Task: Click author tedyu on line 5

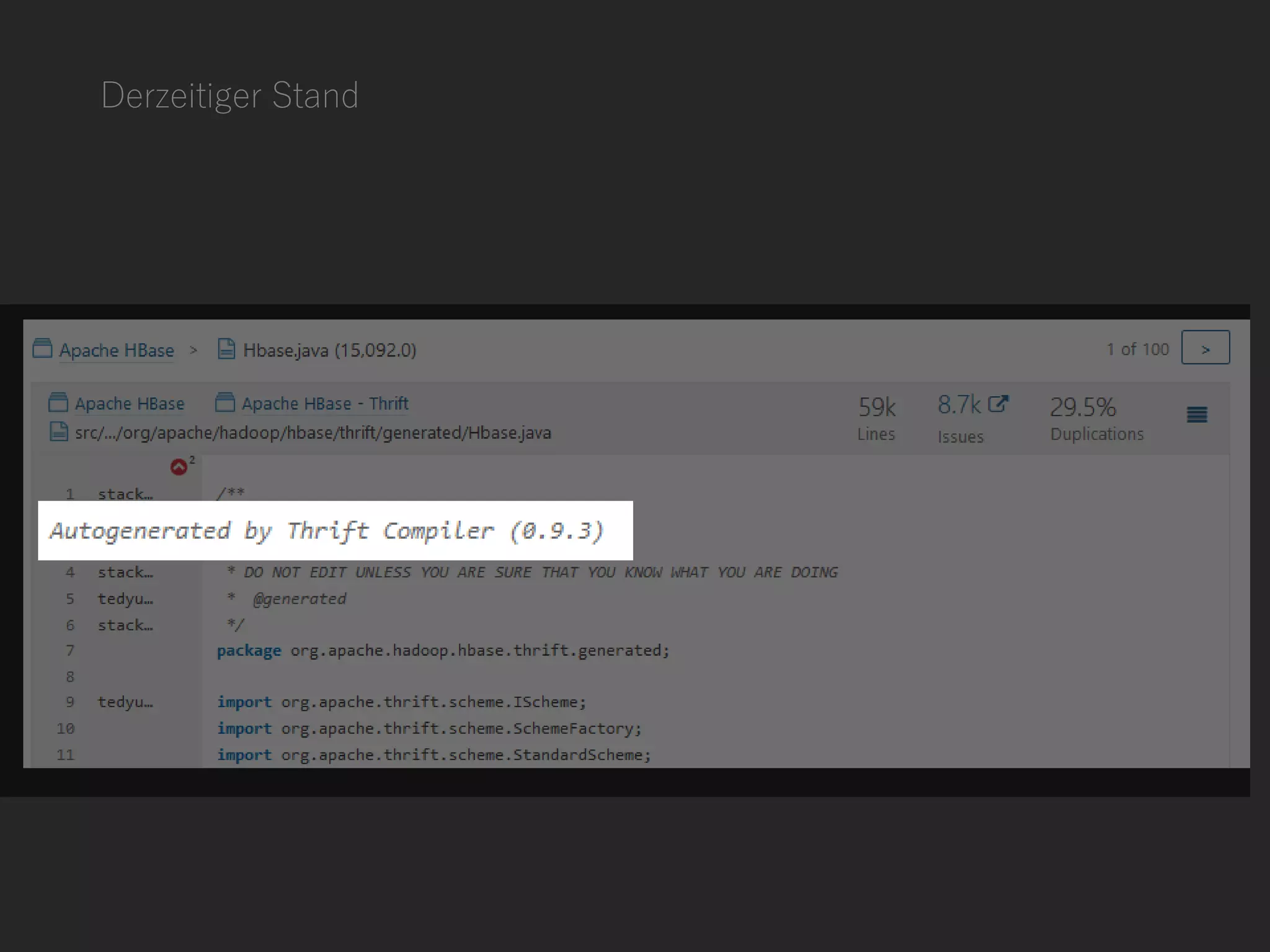Action: pos(125,599)
